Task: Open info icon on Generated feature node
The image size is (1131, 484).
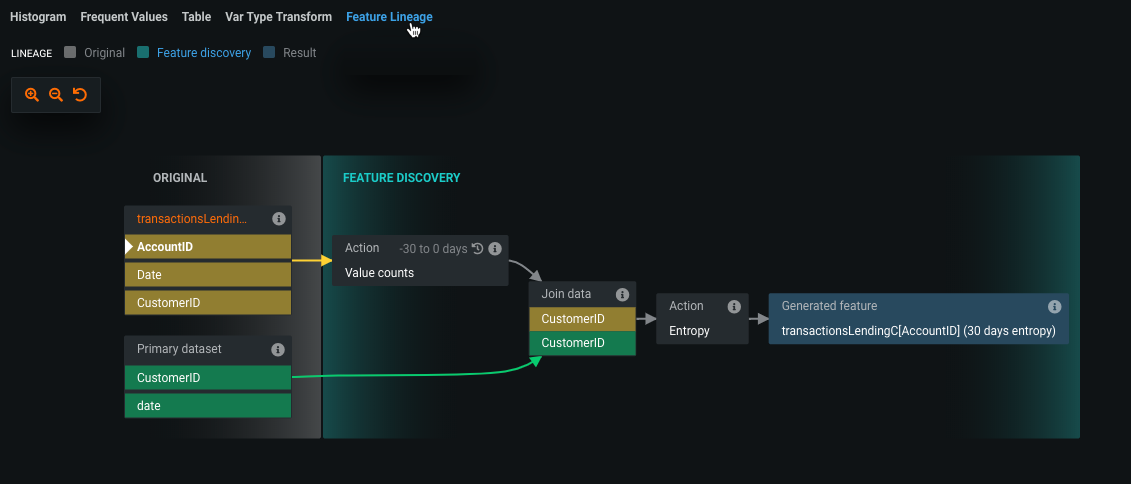Action: tap(1054, 306)
